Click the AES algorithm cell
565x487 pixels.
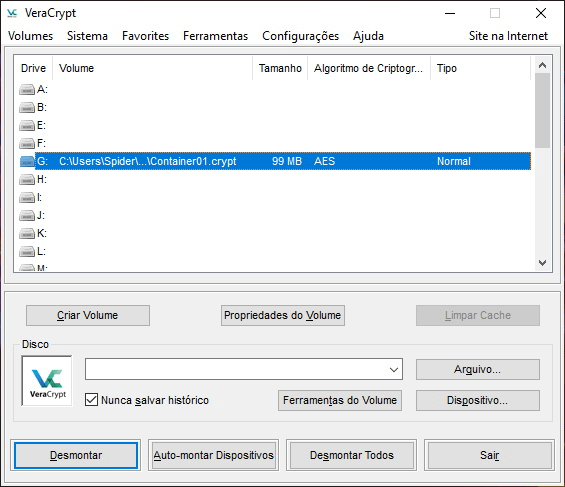click(x=324, y=161)
